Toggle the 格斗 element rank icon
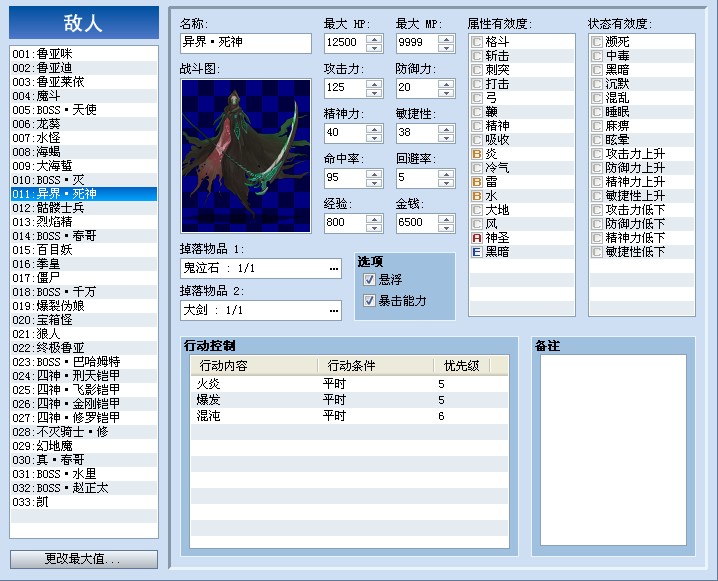718x581 pixels. coord(477,42)
